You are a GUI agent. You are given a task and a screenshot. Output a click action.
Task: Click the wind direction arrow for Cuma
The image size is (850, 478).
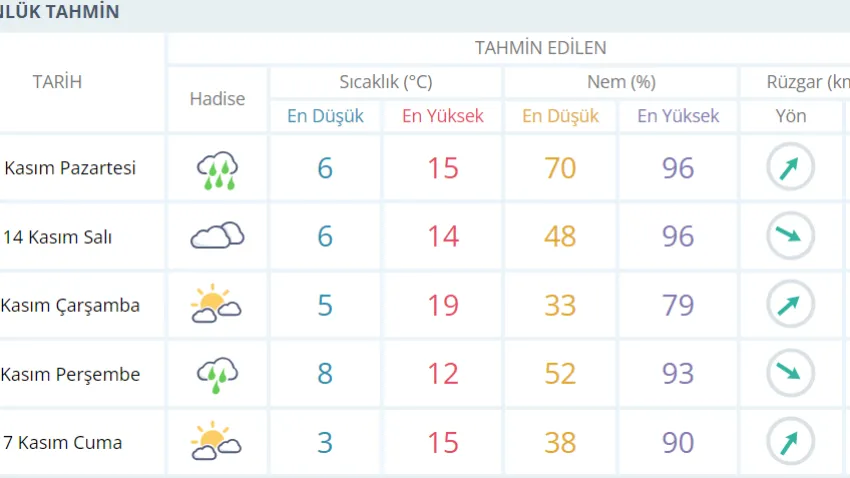[x=790, y=442]
